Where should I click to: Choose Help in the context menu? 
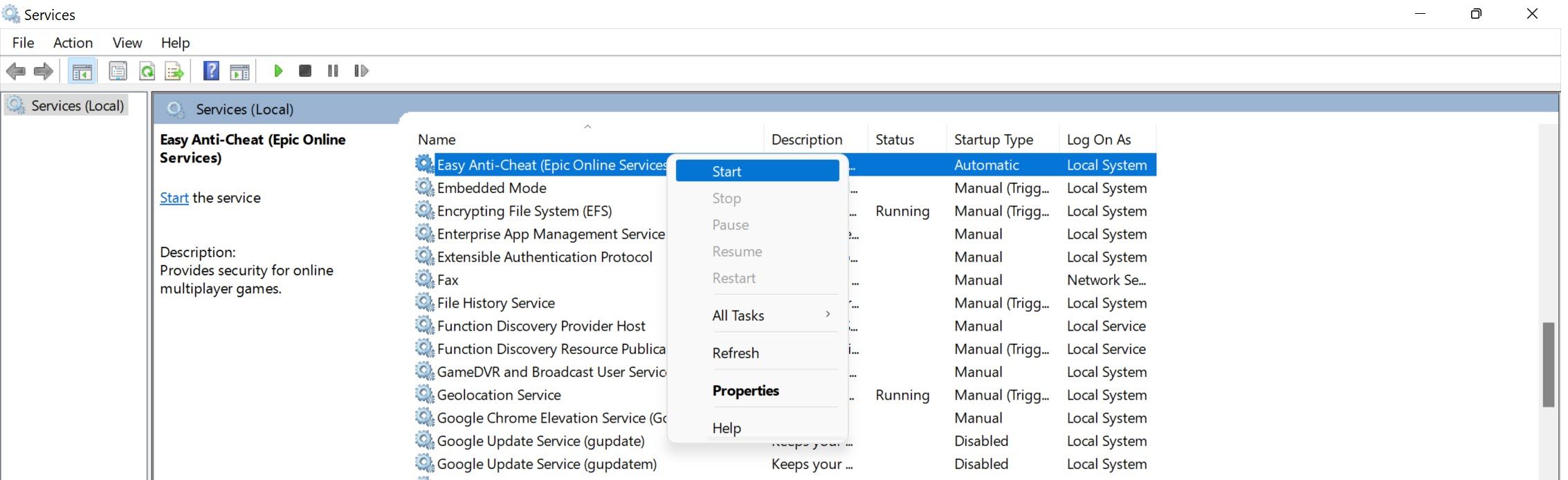coord(758,428)
